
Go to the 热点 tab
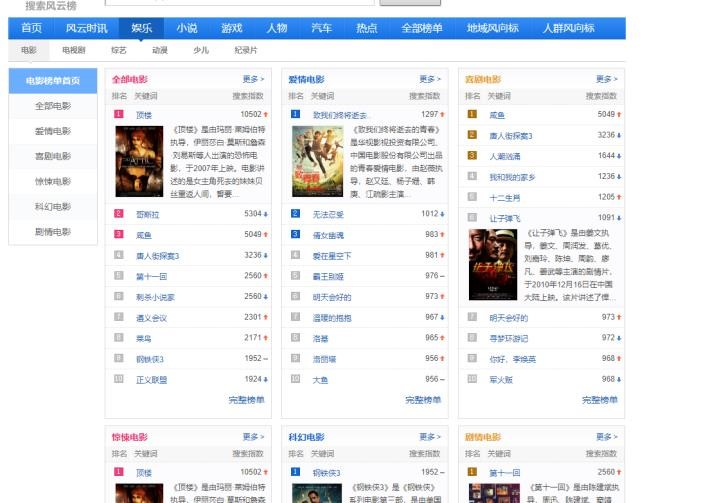pyautogui.click(x=367, y=28)
